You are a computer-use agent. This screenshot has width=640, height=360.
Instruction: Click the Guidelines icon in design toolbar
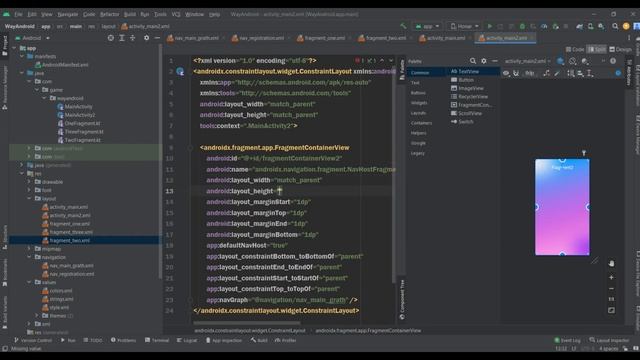pyautogui.click(x=590, y=73)
